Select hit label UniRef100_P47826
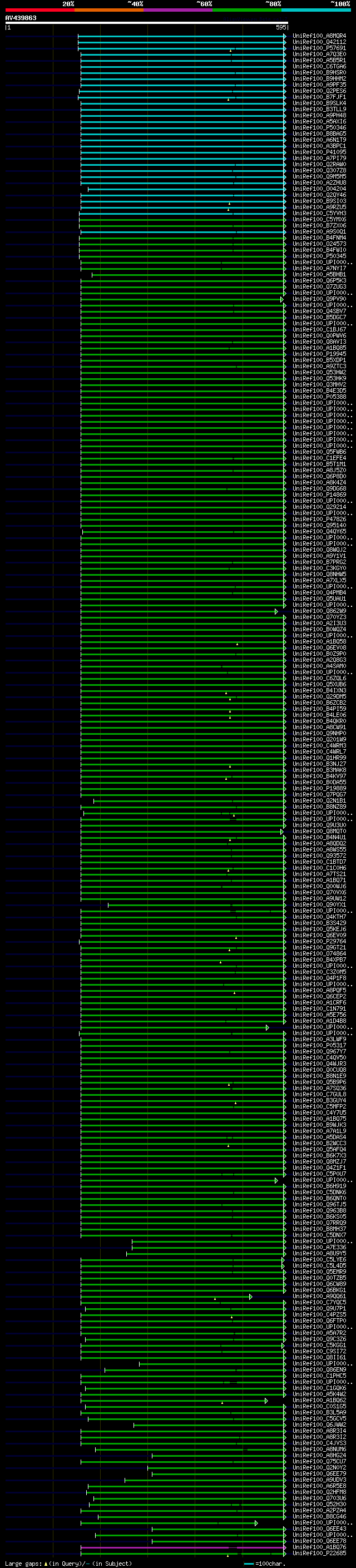The width and height of the screenshot is (356, 1568). coord(319,519)
